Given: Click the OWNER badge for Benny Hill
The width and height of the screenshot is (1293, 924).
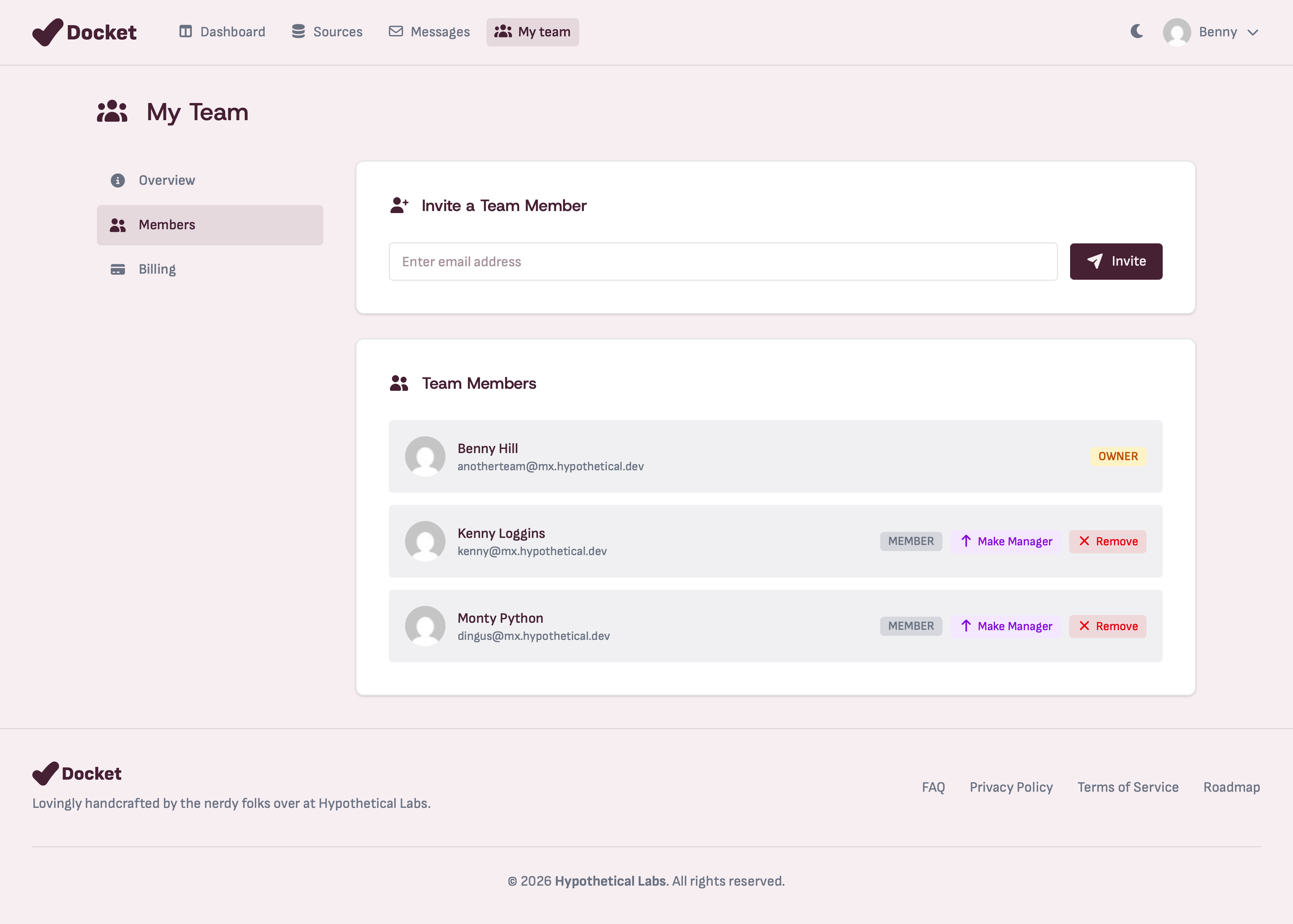Looking at the screenshot, I should 1118,456.
